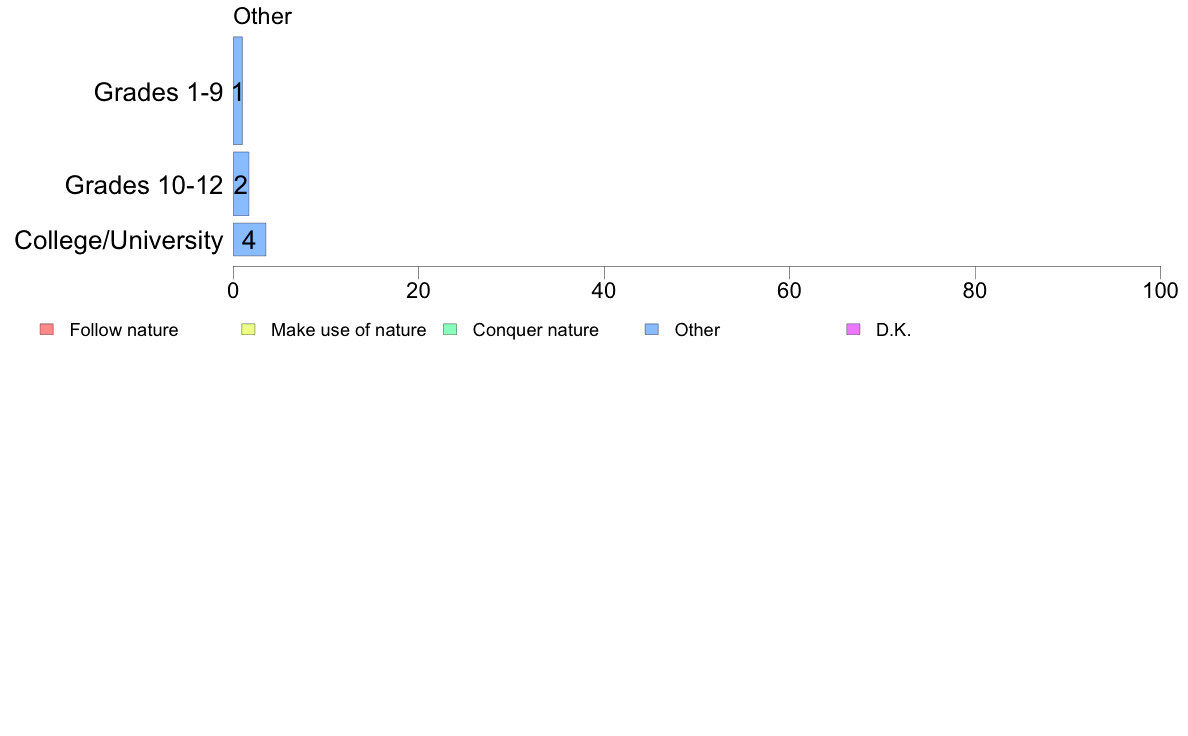1188x736 pixels.
Task: Click the purple D.K. legend swatch
Action: click(x=853, y=329)
